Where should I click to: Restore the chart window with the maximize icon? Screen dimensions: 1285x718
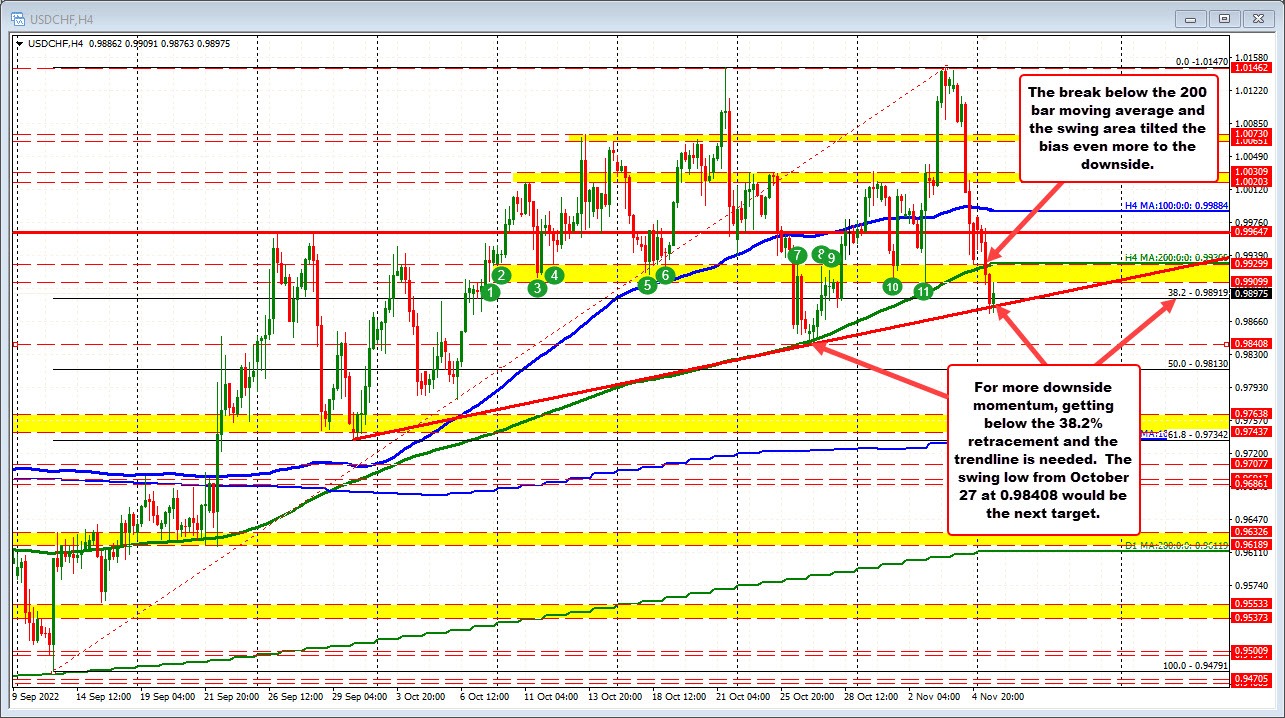[x=1222, y=18]
